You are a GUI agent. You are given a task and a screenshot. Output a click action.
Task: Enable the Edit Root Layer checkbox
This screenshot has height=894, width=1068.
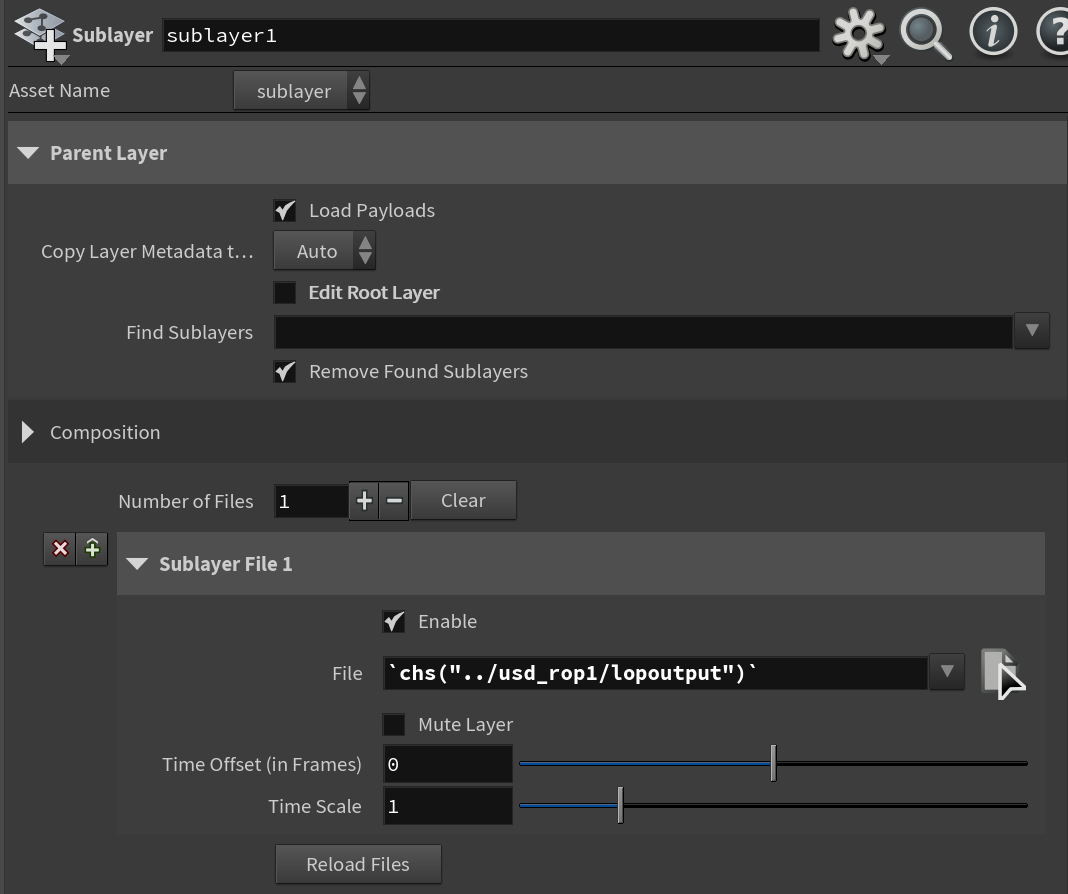(x=285, y=293)
